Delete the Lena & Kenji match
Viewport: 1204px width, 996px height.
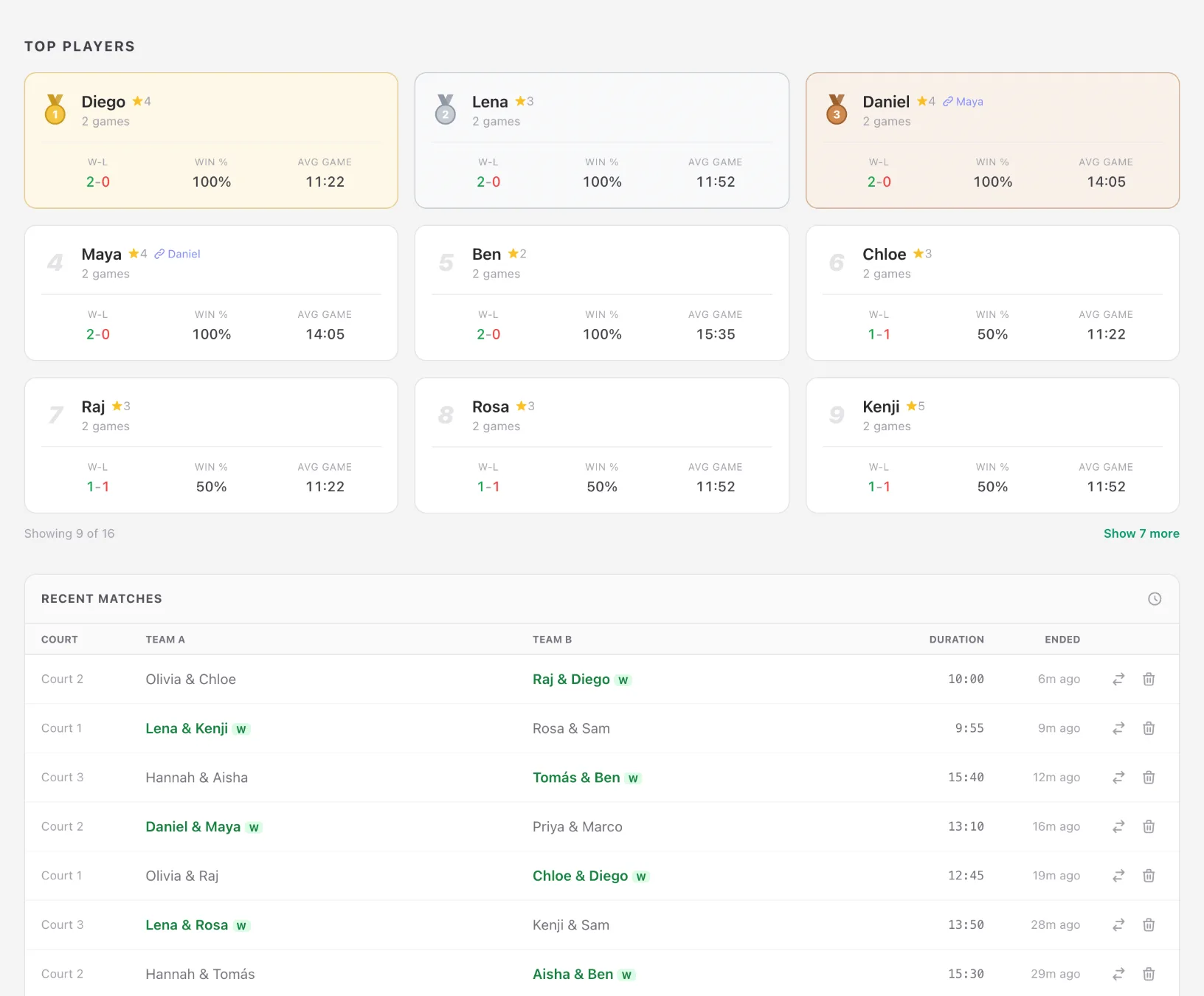(1149, 728)
